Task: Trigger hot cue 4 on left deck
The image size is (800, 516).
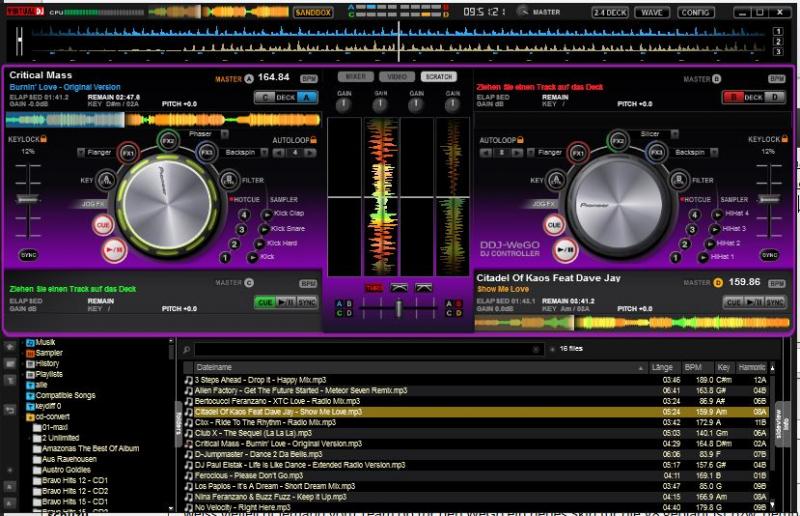Action: tap(245, 214)
